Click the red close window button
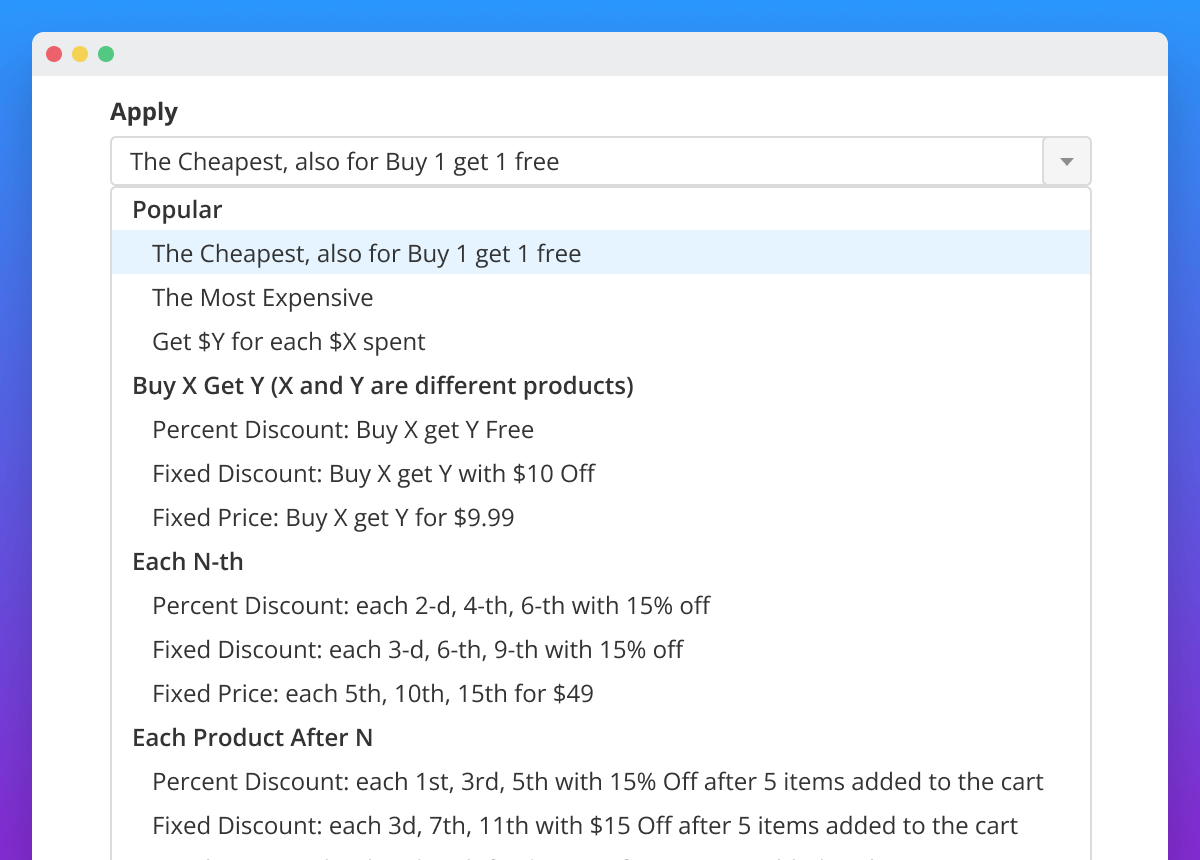Screen dimensions: 1200x860 coord(54,54)
